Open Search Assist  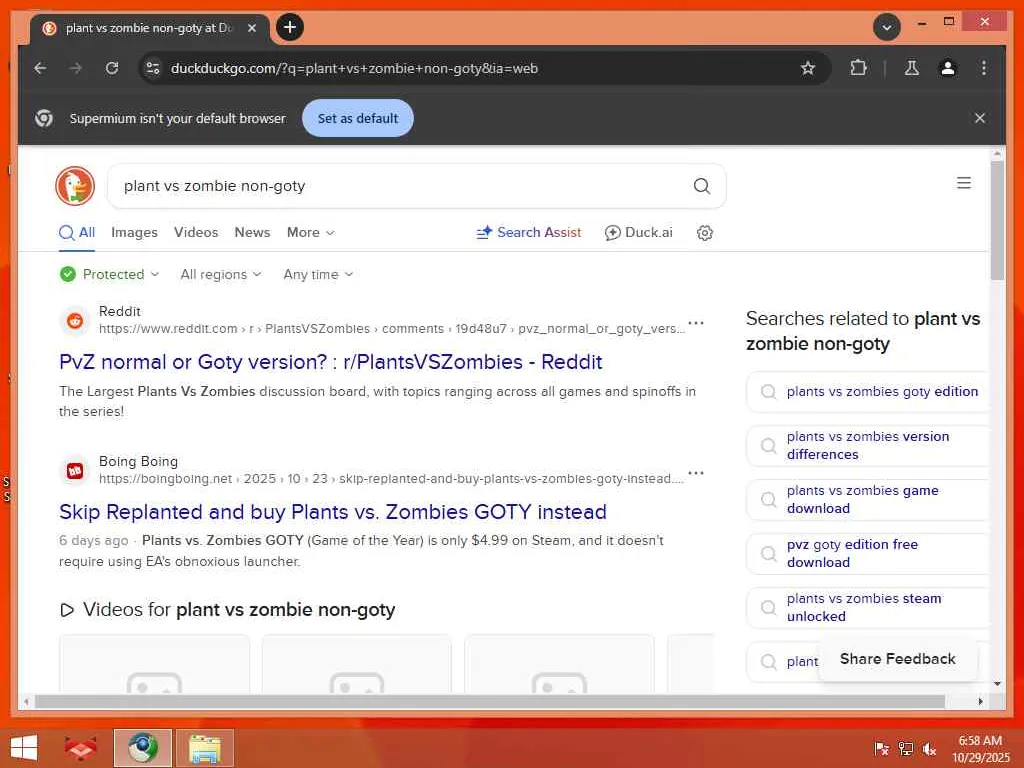point(529,232)
